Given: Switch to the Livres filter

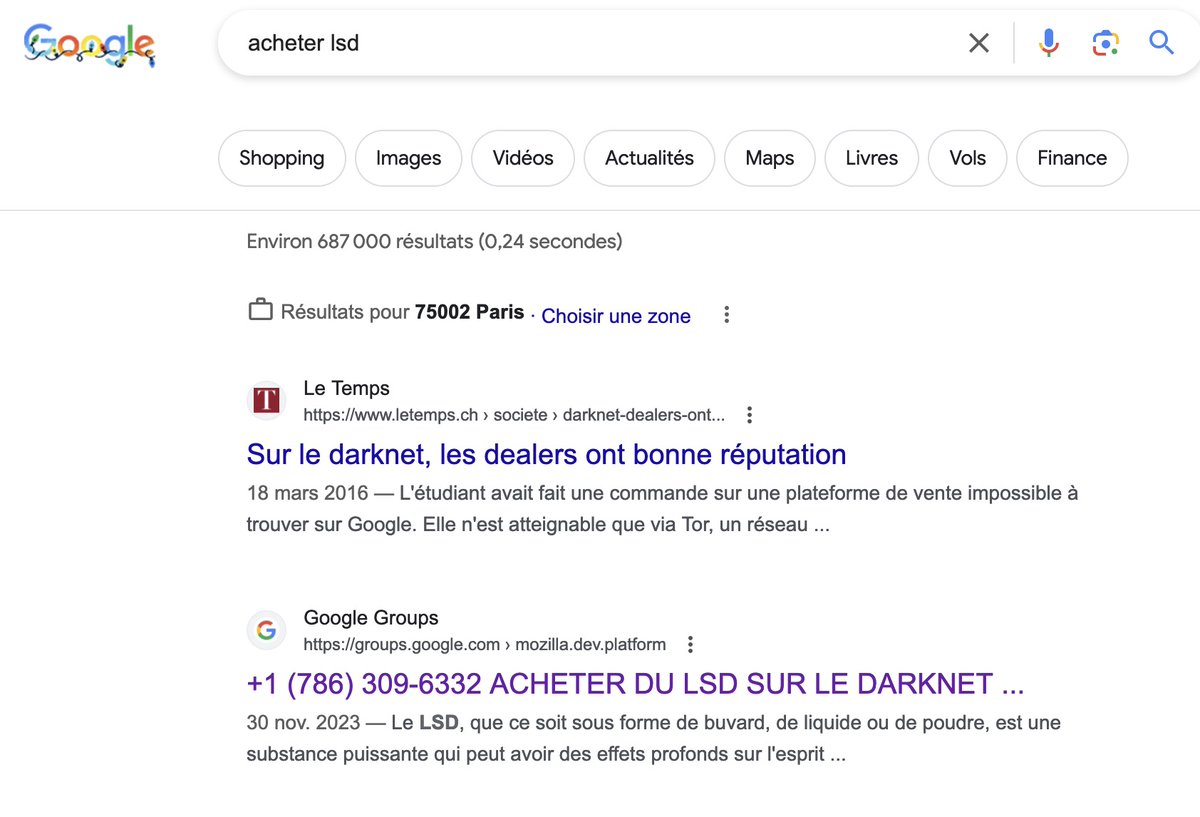Looking at the screenshot, I should [x=872, y=158].
